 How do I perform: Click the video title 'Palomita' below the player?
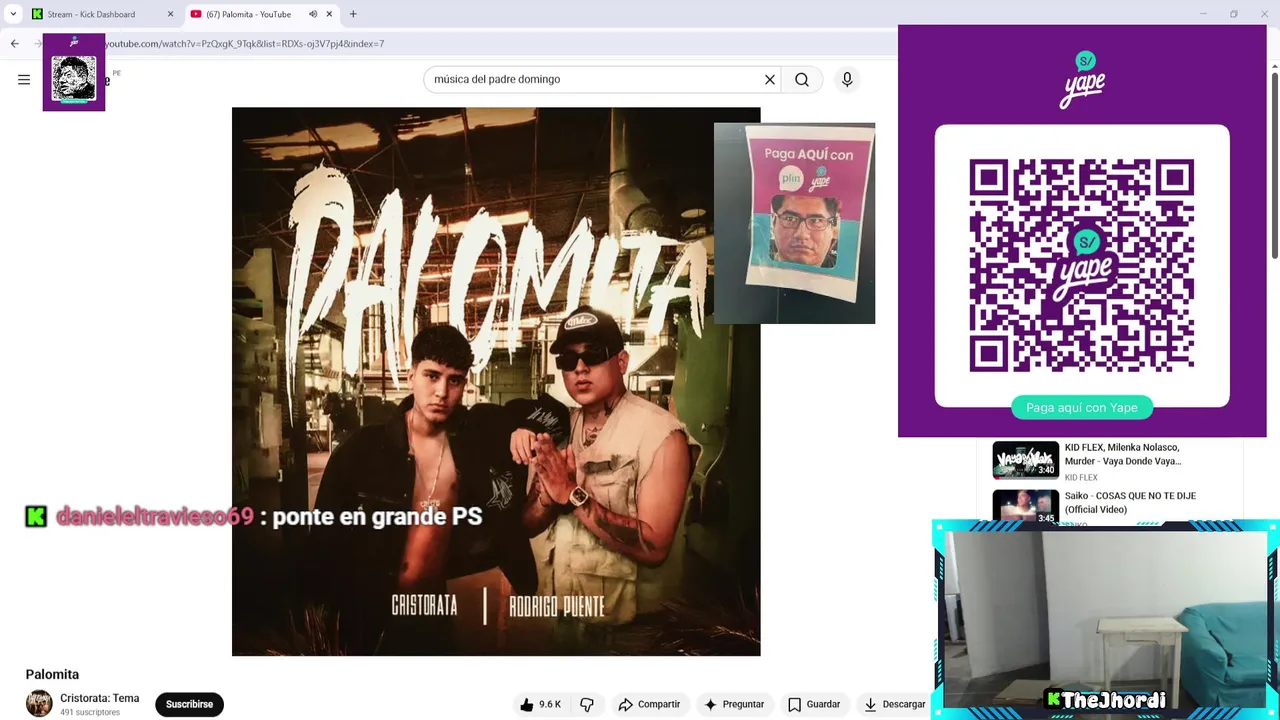[x=52, y=674]
